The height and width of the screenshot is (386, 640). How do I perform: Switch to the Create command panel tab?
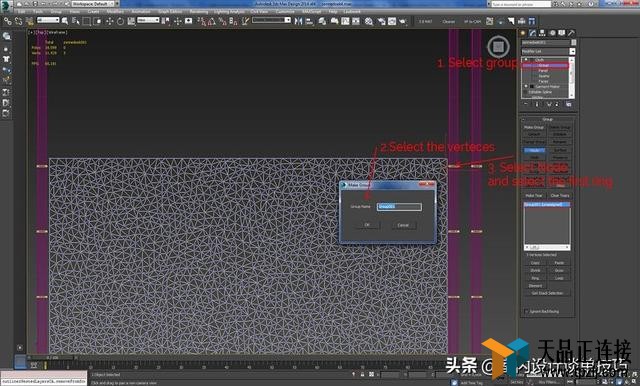click(523, 33)
